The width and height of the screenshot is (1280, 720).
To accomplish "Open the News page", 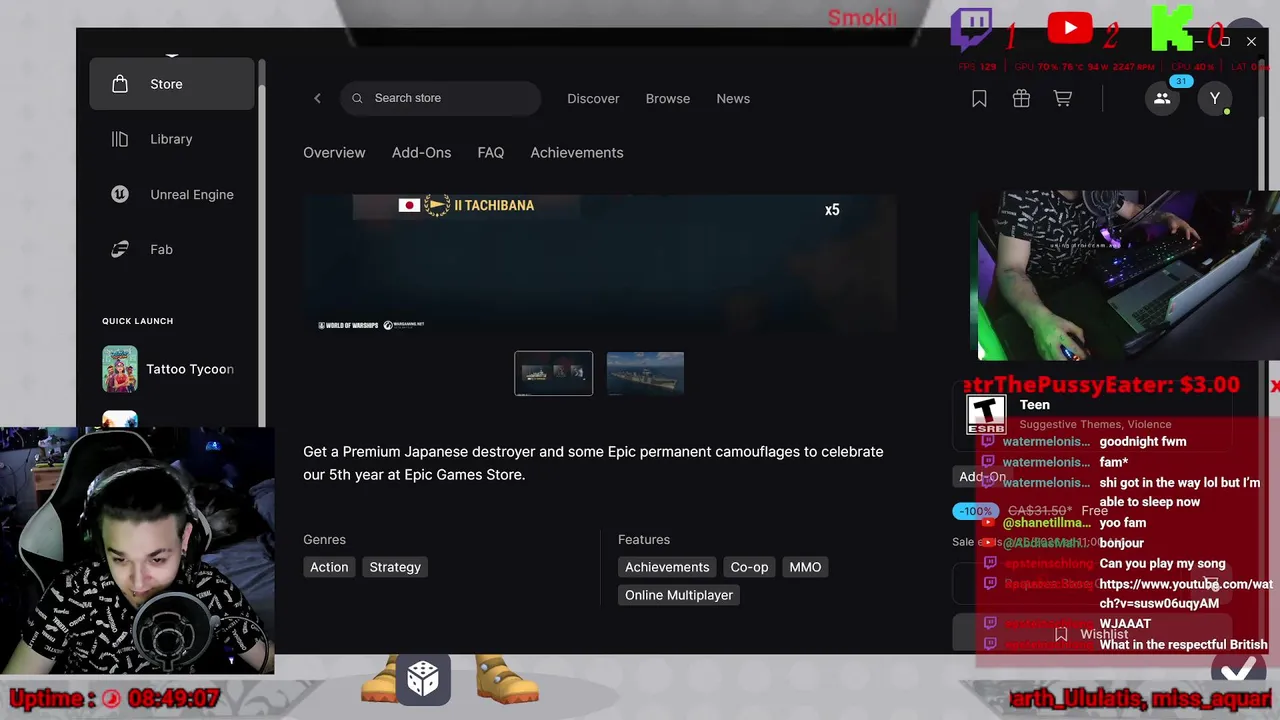I will point(733,98).
